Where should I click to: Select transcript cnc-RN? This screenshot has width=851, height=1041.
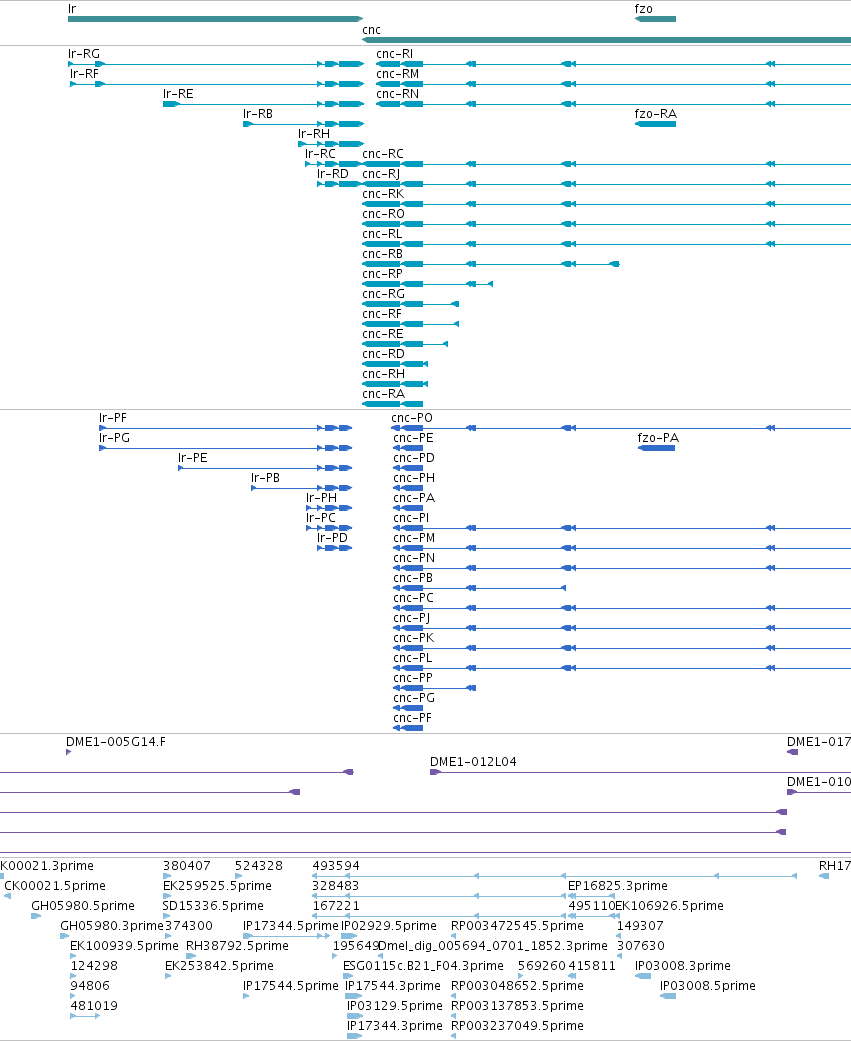pyautogui.click(x=613, y=104)
